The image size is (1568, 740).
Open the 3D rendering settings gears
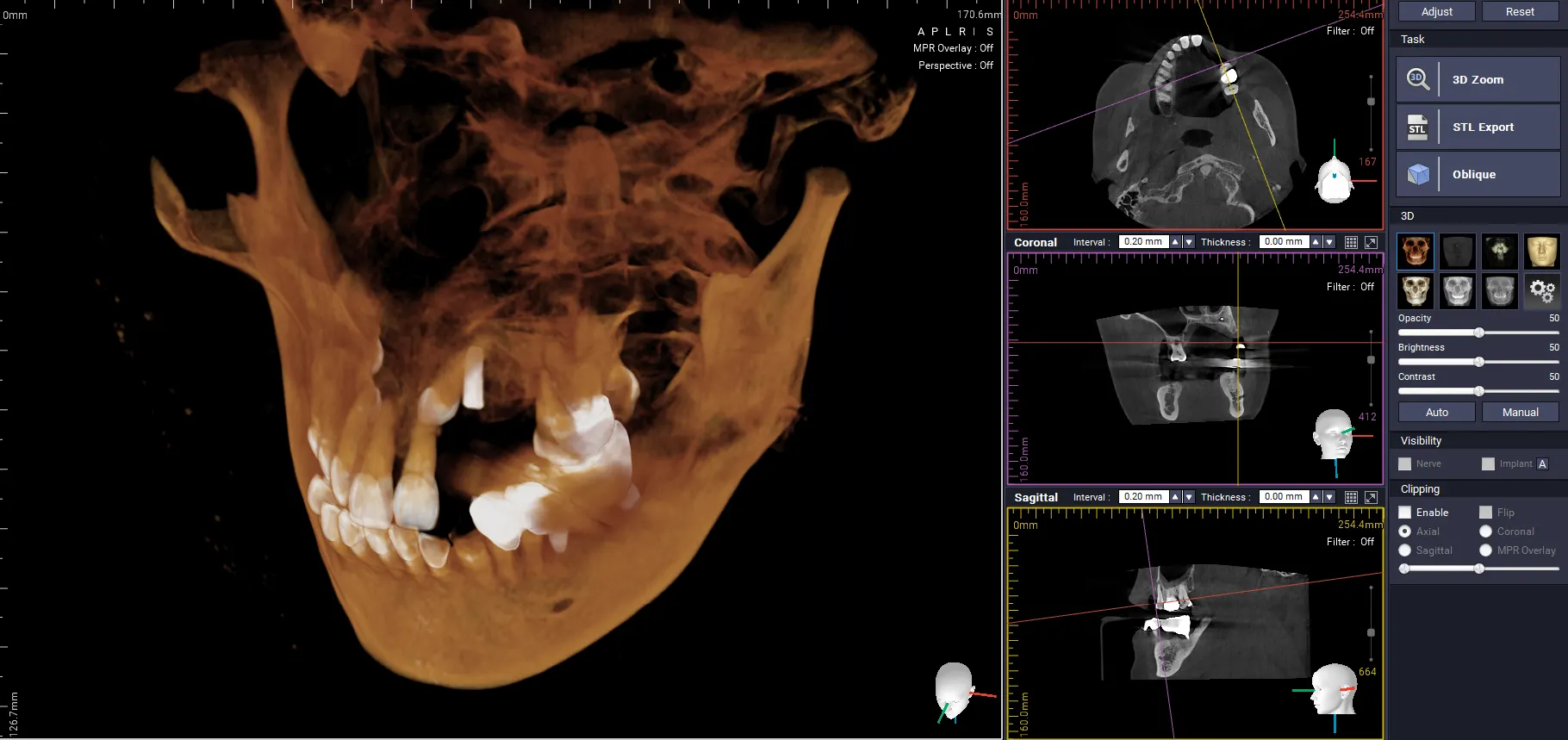coord(1542,291)
